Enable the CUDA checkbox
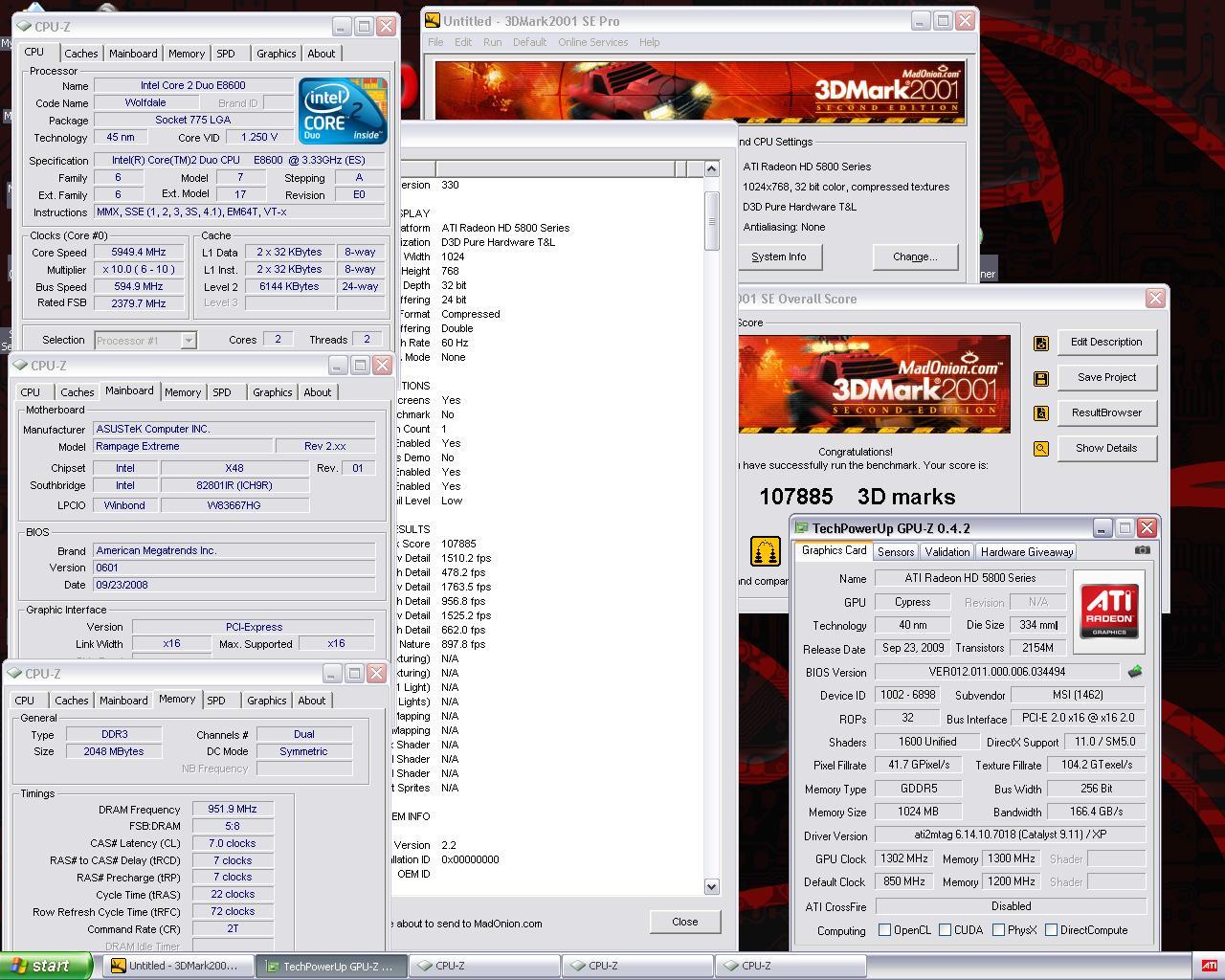This screenshot has width=1225, height=980. pos(946,930)
